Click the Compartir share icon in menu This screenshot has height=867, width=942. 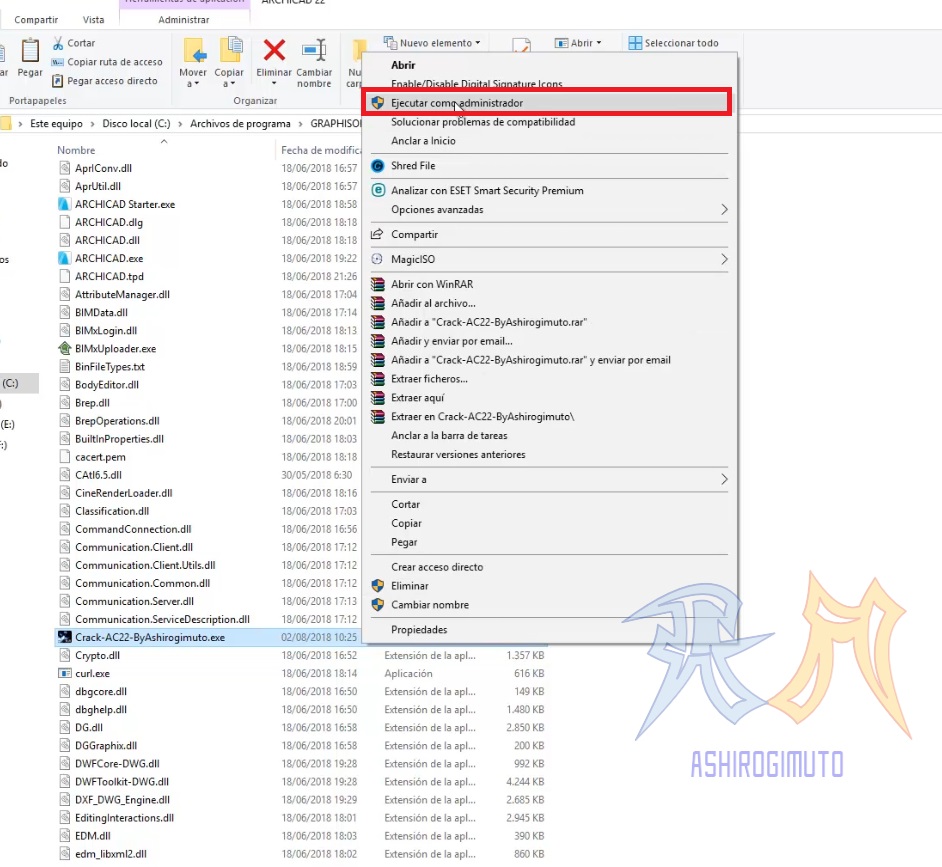tap(377, 234)
